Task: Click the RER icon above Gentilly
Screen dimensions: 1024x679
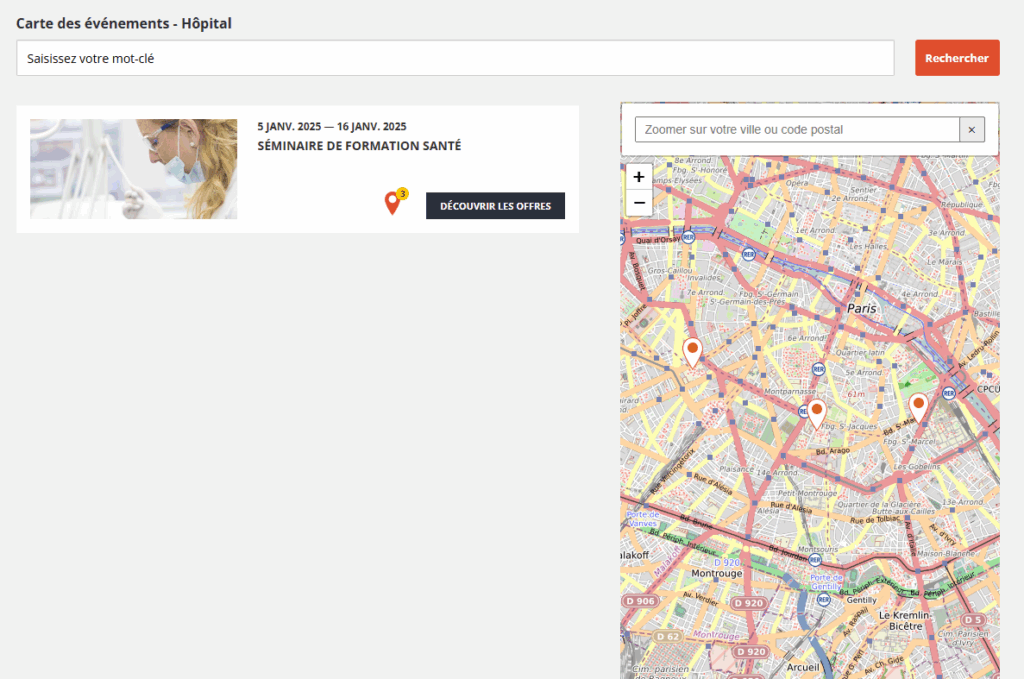Action: [823, 599]
